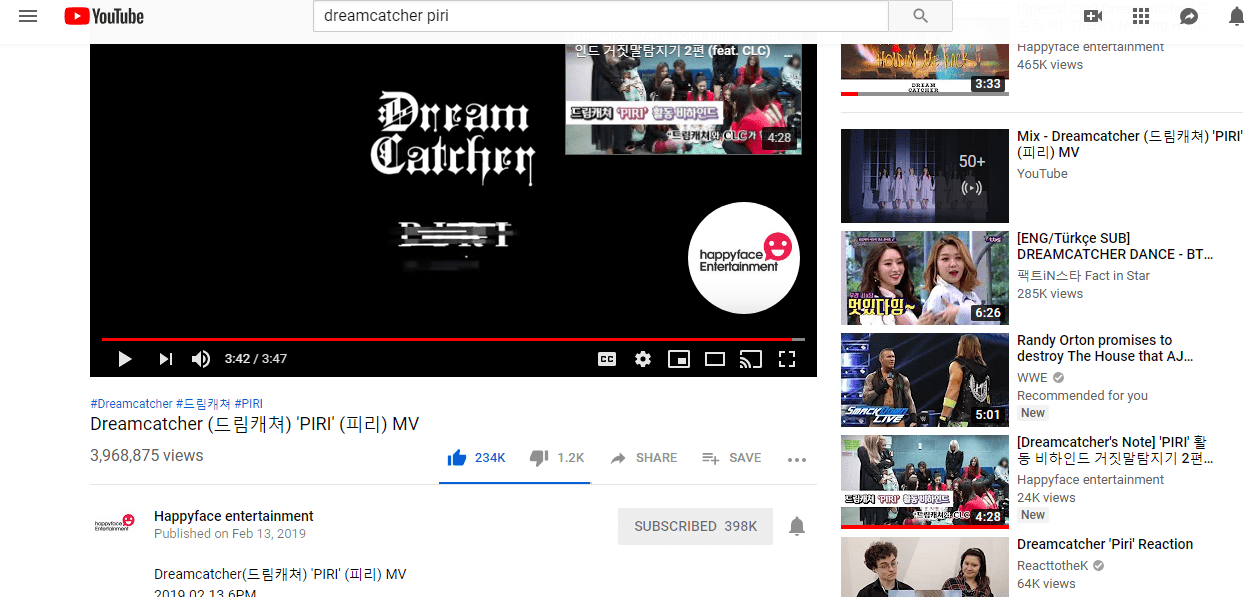Open the notifications bell in header
Viewport: 1244px width, 597px height.
tap(1236, 16)
